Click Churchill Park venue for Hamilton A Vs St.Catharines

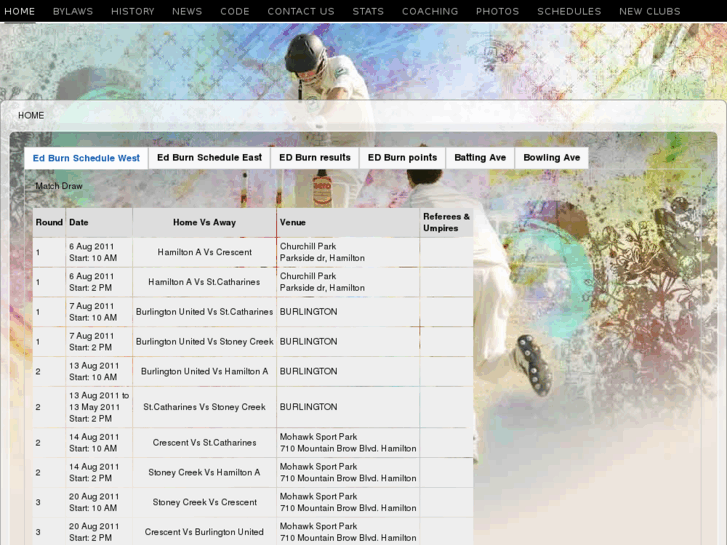322,282
